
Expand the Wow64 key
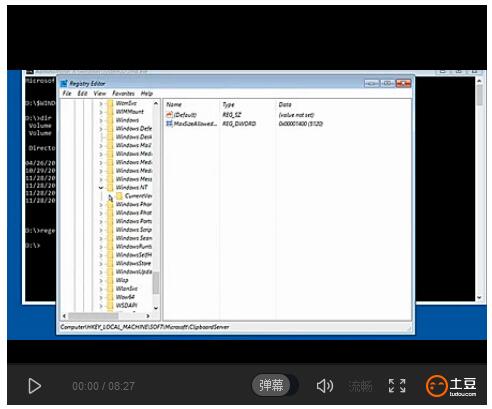point(101,297)
